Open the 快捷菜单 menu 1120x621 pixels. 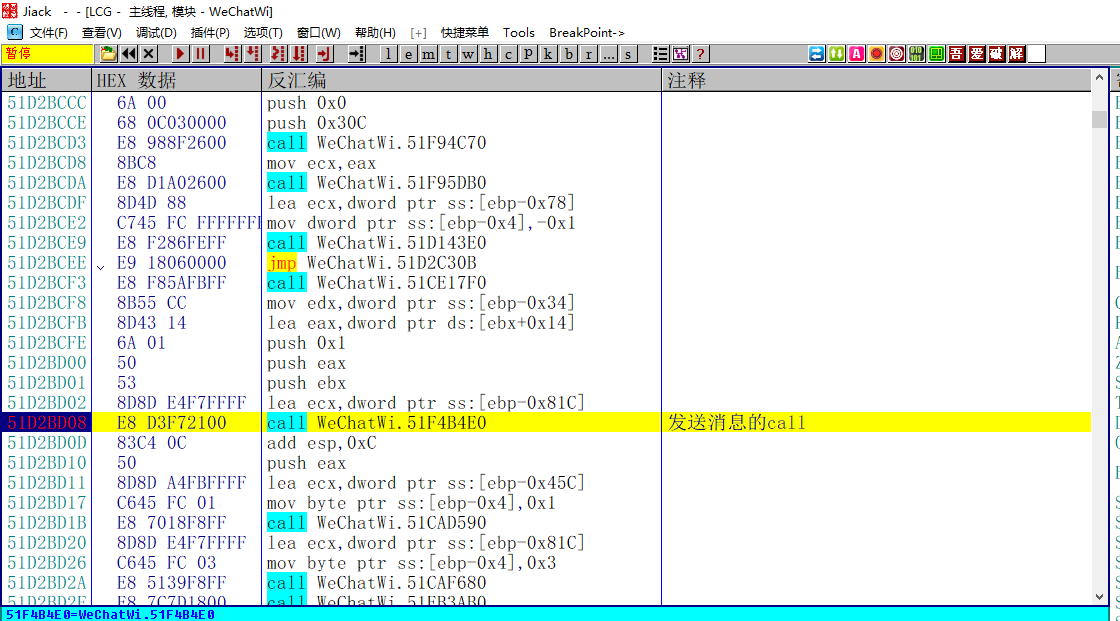pyautogui.click(x=465, y=33)
